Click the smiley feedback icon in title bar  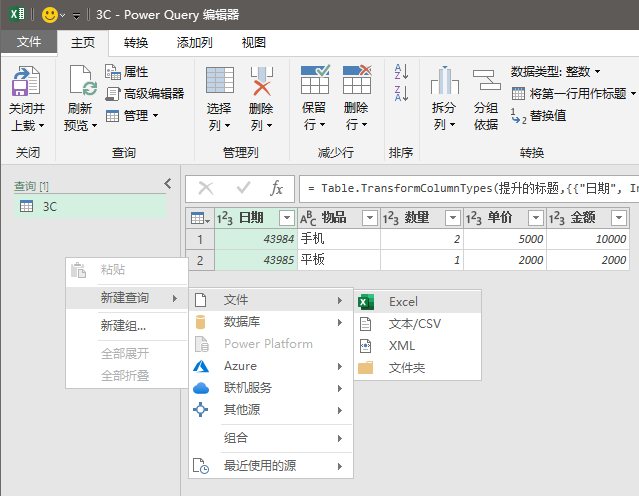[50, 15]
